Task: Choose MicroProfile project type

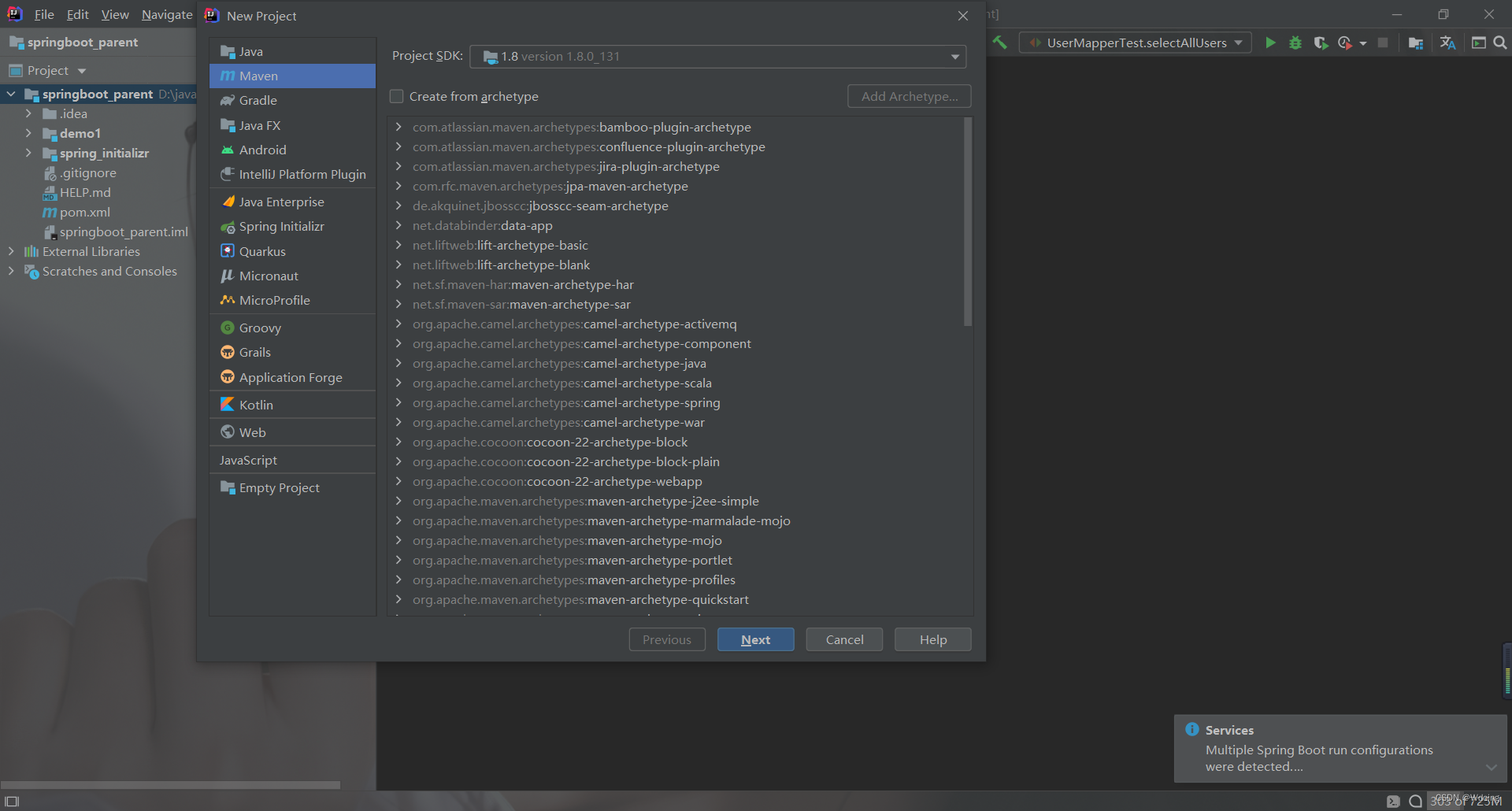Action: (292, 300)
